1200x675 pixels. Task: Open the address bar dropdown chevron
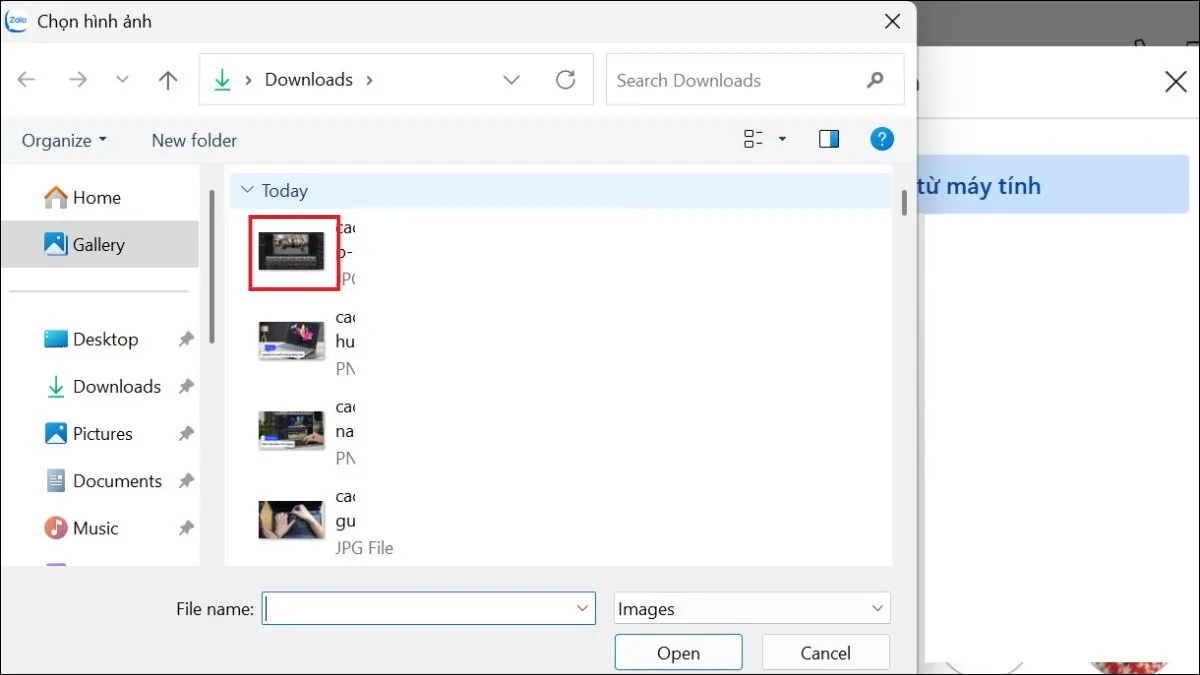(511, 79)
